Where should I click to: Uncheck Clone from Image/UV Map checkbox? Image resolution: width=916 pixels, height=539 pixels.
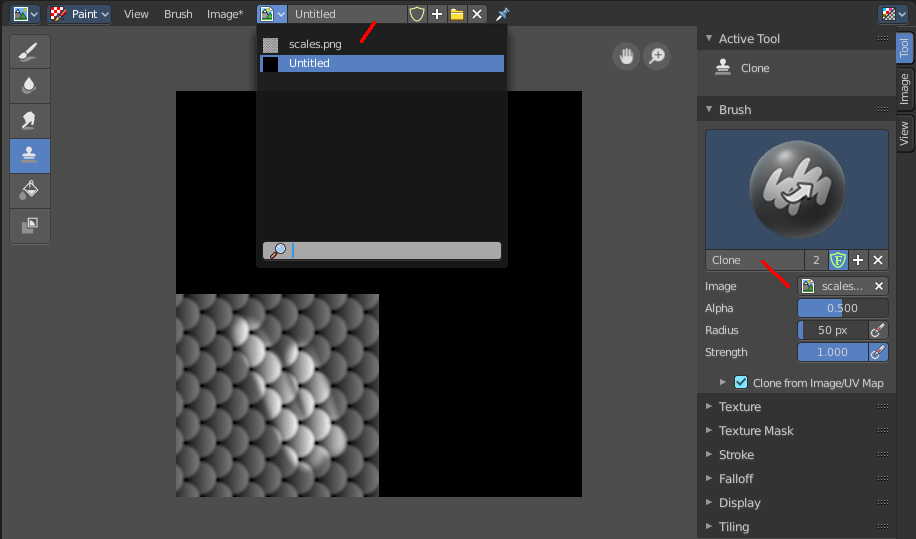(741, 382)
